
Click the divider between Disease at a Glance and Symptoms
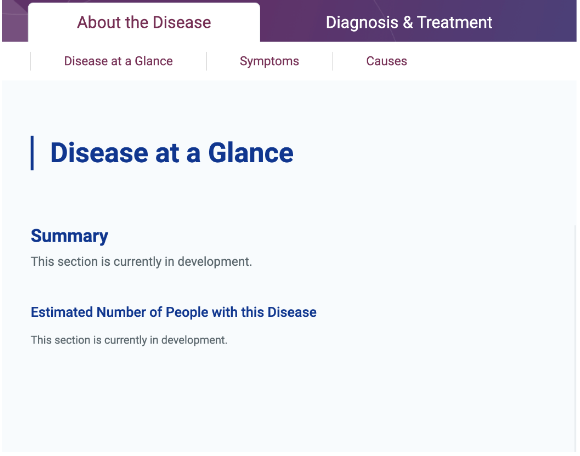click(x=206, y=61)
